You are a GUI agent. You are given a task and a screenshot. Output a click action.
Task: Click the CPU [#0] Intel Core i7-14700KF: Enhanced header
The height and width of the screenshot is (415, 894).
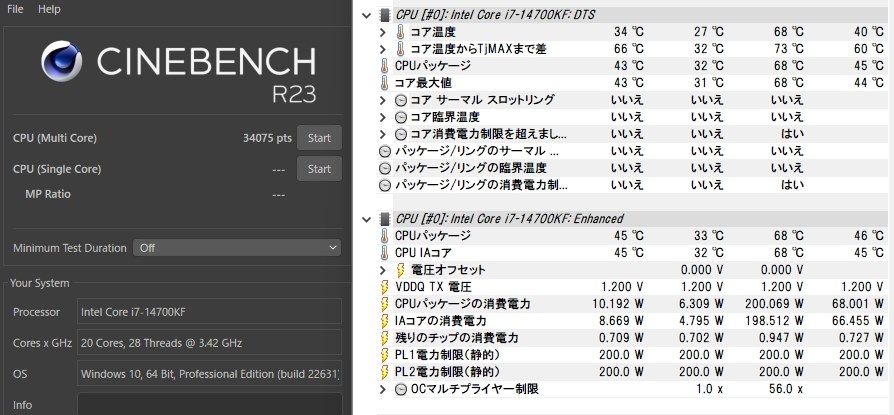click(509, 218)
